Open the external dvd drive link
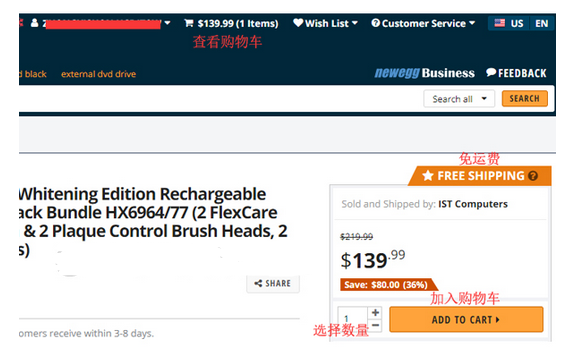Viewport: 566px width, 363px height. coord(99,74)
